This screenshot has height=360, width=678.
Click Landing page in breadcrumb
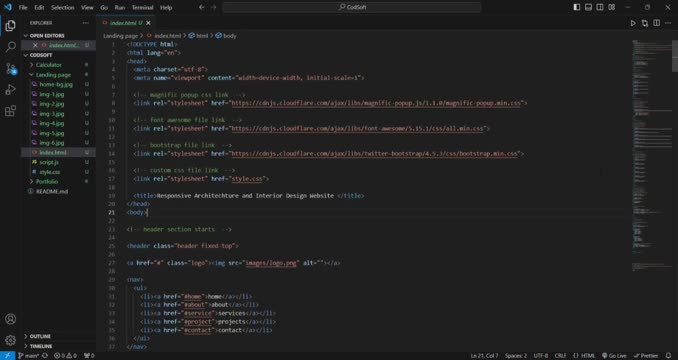click(x=120, y=36)
